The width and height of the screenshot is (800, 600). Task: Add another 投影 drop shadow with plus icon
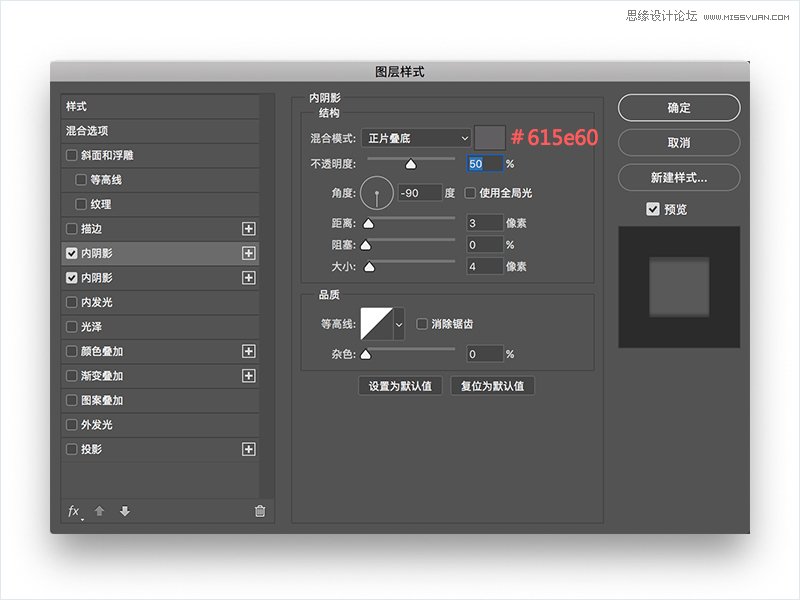pos(248,449)
